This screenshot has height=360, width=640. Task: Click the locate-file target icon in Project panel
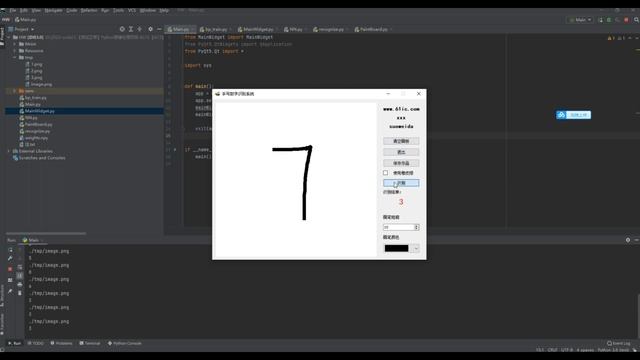point(122,29)
